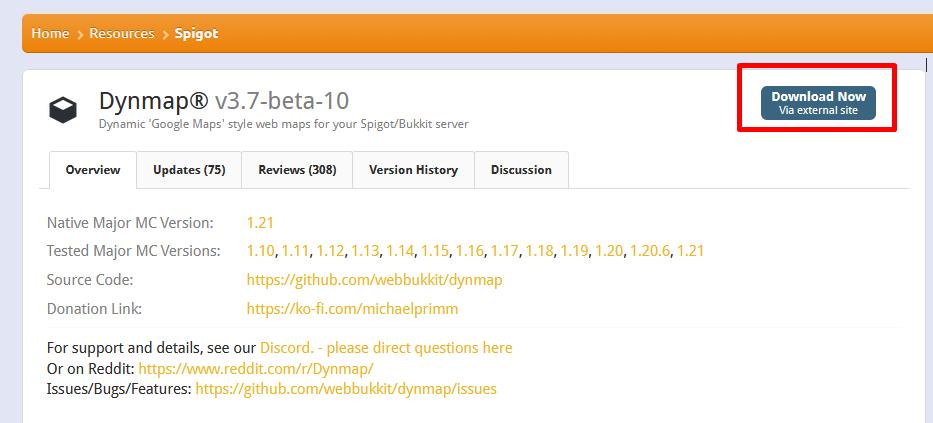The width and height of the screenshot is (933, 423).
Task: Open the GitHub source code link
Action: pos(374,280)
